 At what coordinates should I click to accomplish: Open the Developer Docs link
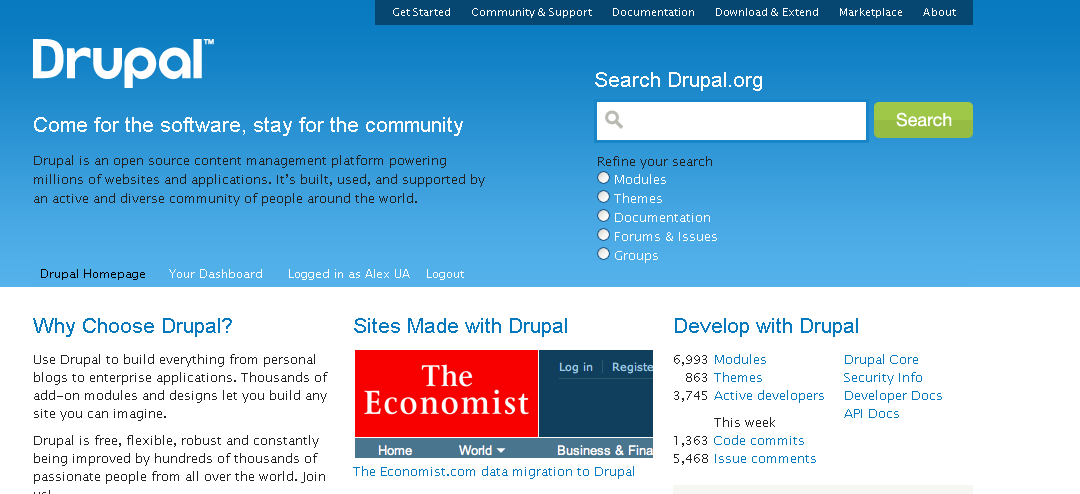point(893,395)
